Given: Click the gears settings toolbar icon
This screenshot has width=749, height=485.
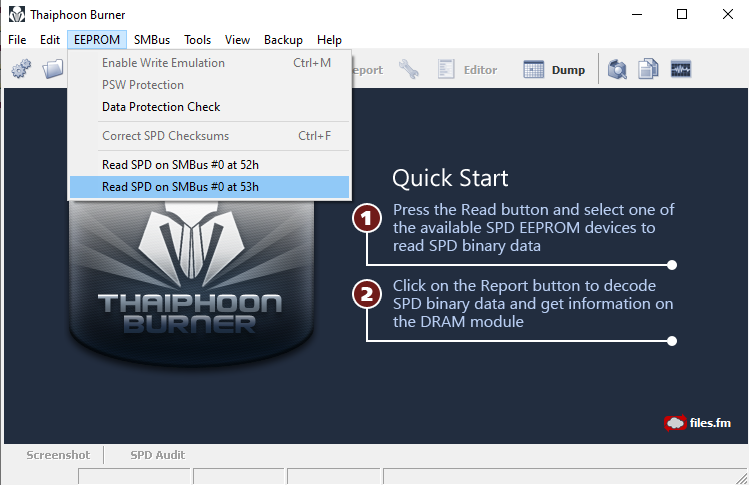Looking at the screenshot, I should click(21, 69).
